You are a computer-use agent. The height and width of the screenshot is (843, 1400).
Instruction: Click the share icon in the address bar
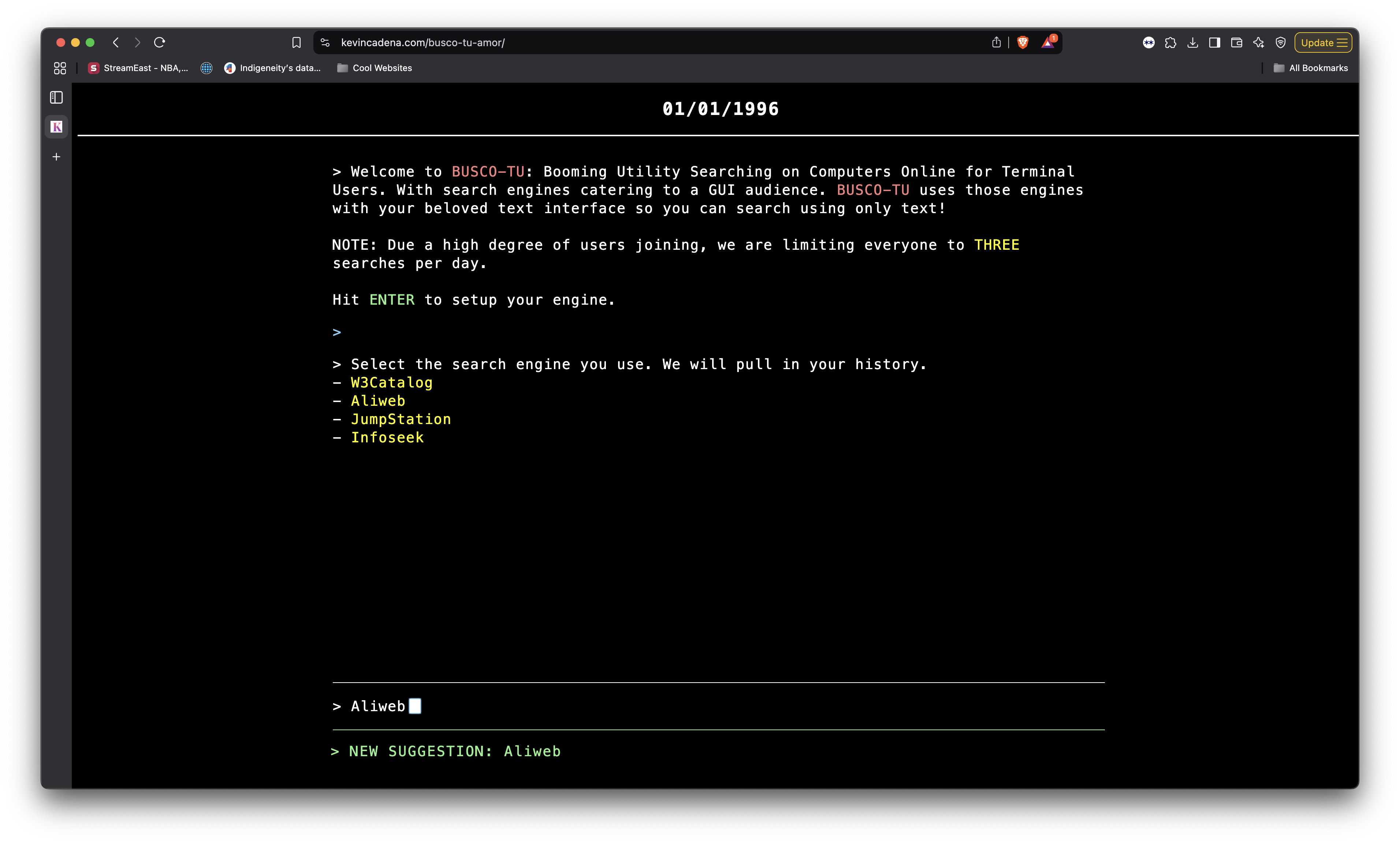point(996,42)
